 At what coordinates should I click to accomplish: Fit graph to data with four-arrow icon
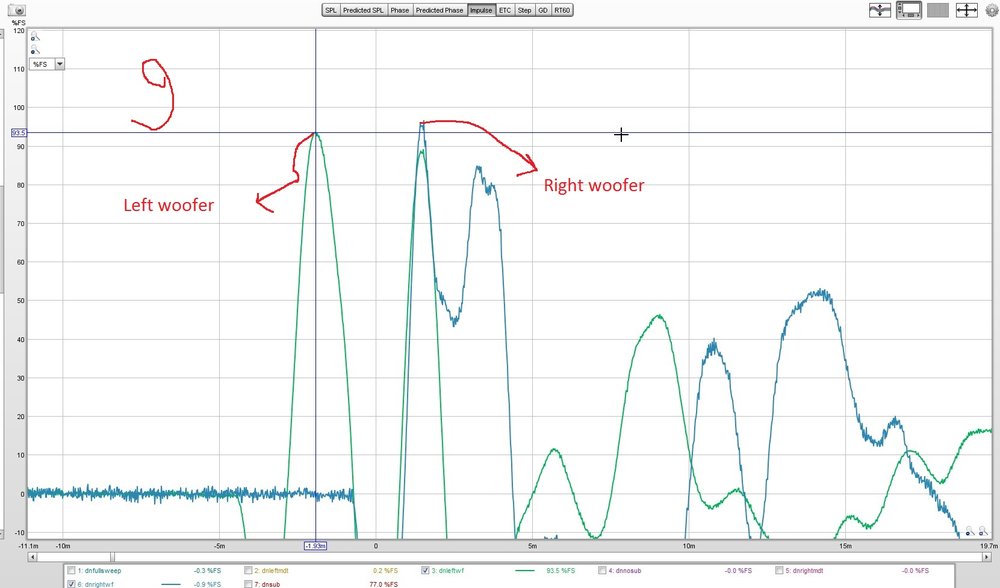[x=966, y=10]
